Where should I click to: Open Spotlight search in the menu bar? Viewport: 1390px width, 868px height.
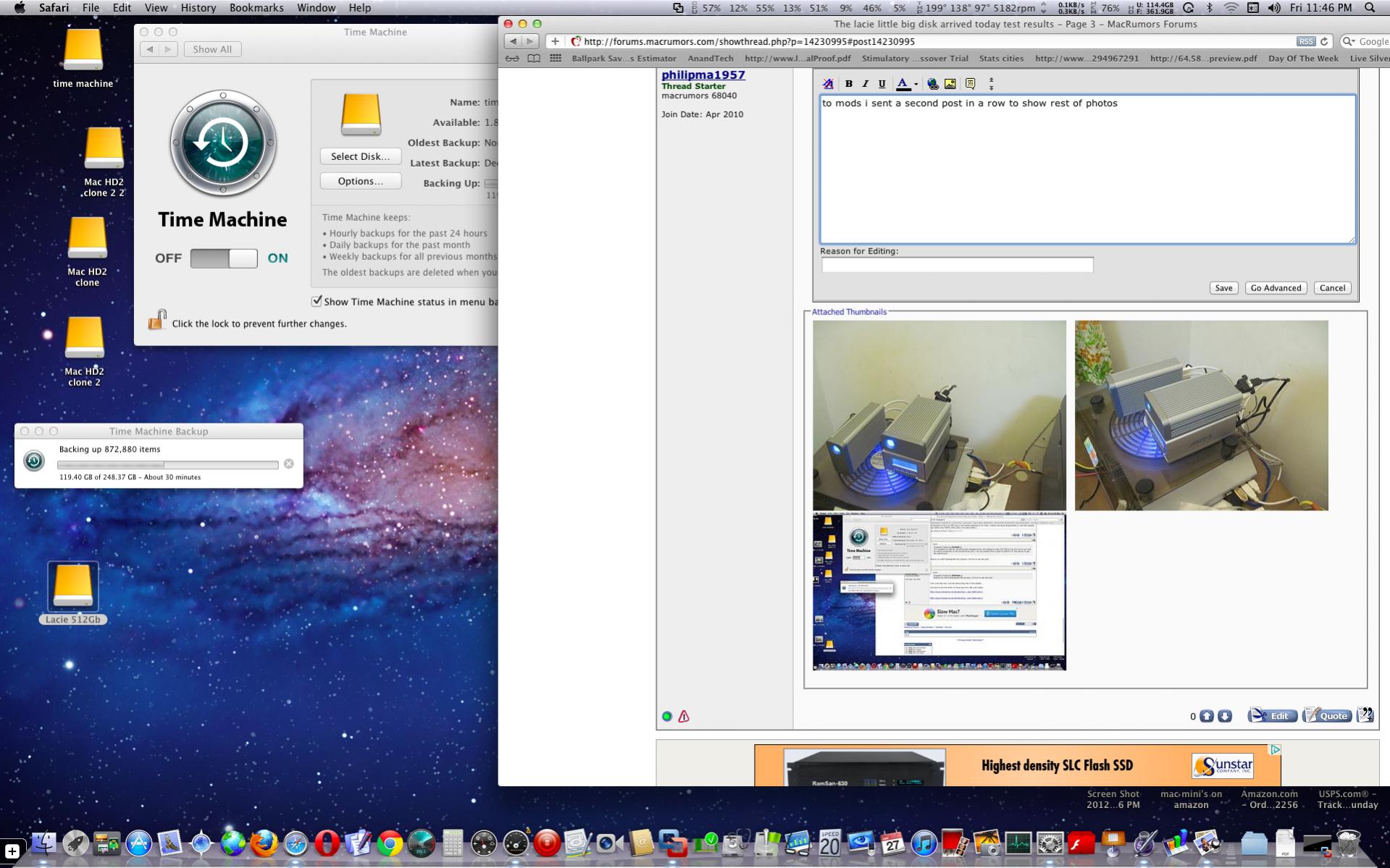click(1370, 8)
